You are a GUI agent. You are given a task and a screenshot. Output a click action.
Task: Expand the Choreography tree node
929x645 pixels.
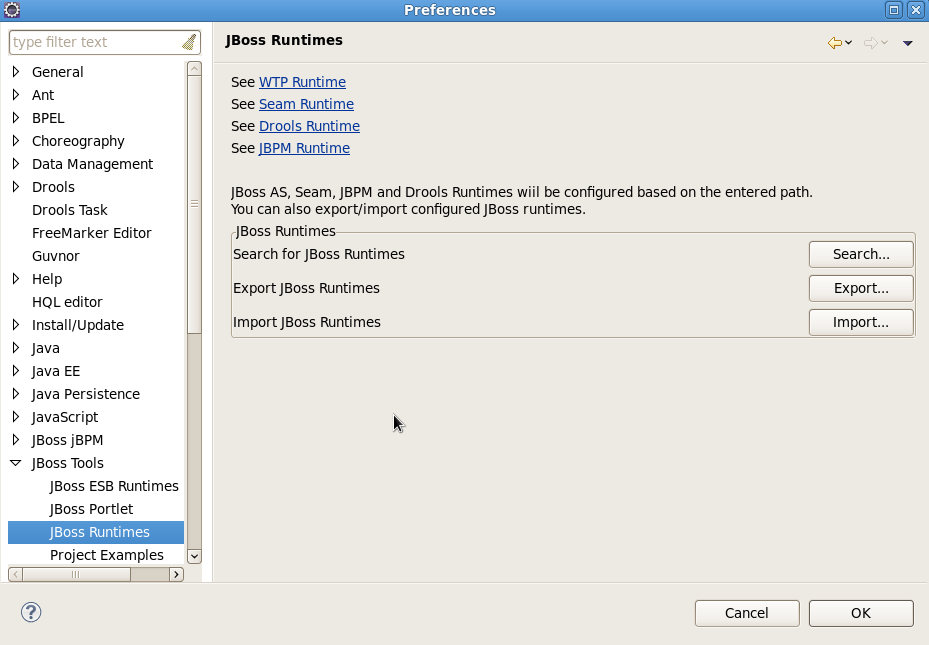coord(16,141)
